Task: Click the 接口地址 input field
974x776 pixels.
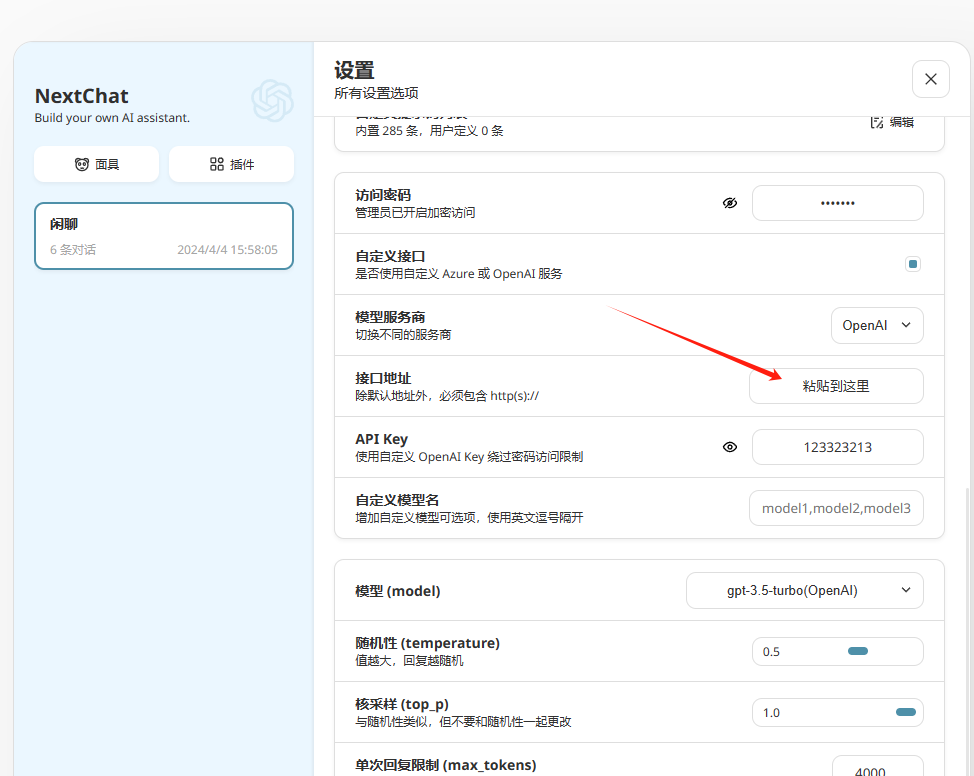Action: [x=836, y=386]
